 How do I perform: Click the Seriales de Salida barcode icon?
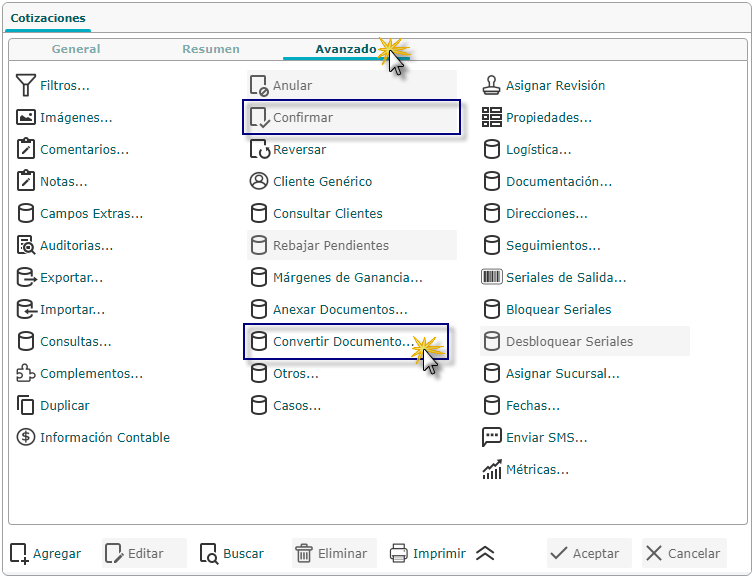pos(492,277)
